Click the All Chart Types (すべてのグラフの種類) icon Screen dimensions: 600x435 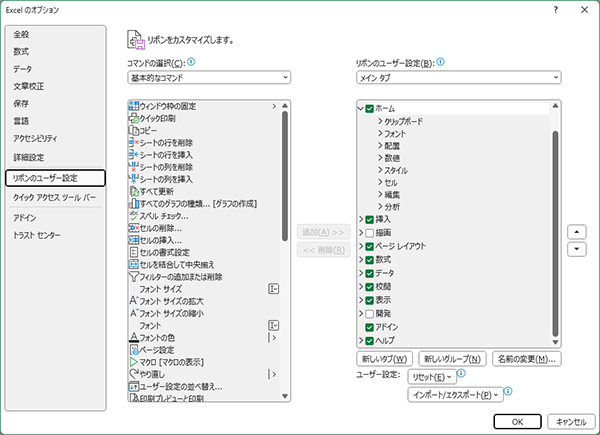tap(134, 204)
